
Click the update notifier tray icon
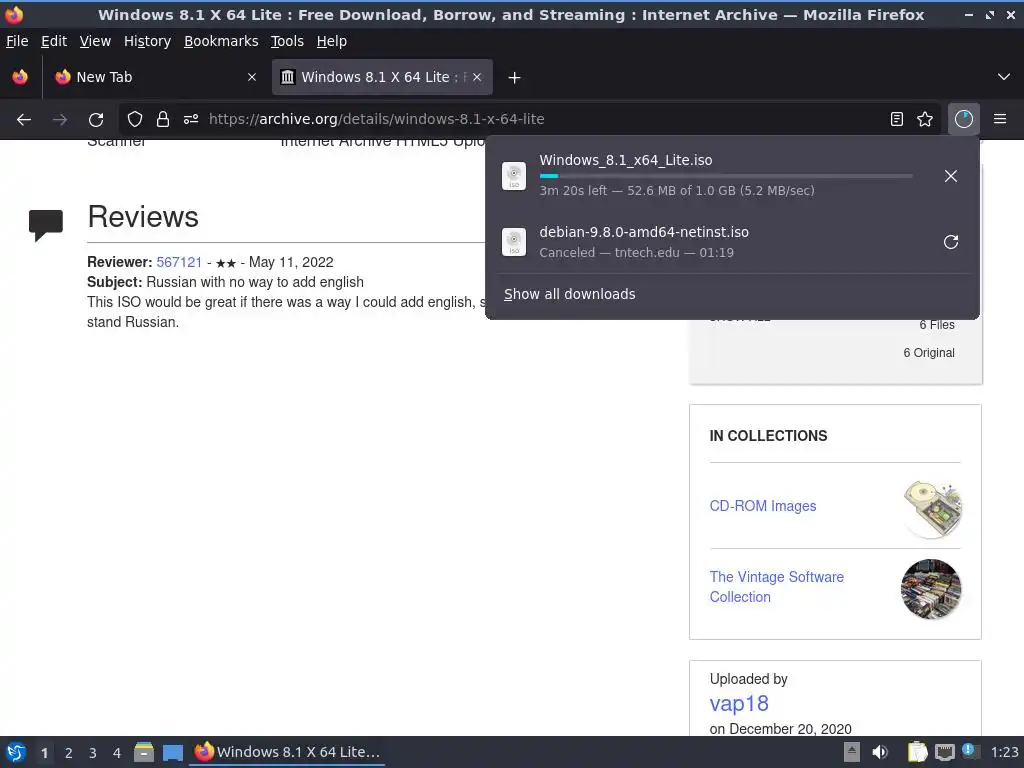tap(969, 751)
